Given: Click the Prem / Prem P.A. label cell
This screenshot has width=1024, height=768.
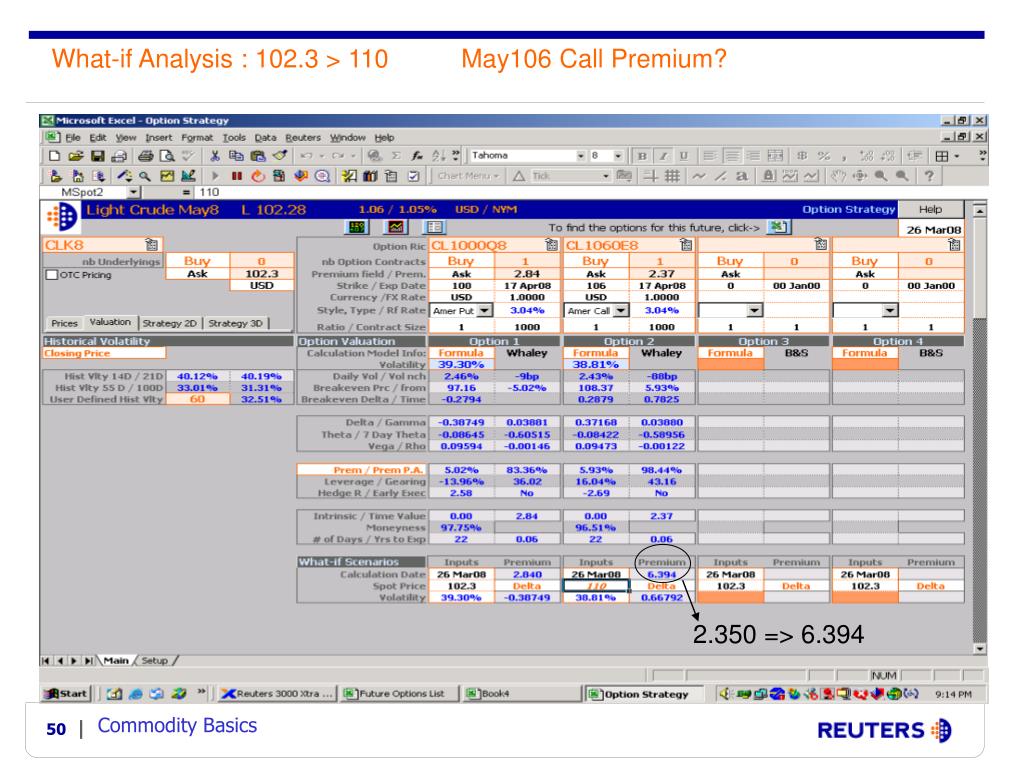Looking at the screenshot, I should [361, 470].
